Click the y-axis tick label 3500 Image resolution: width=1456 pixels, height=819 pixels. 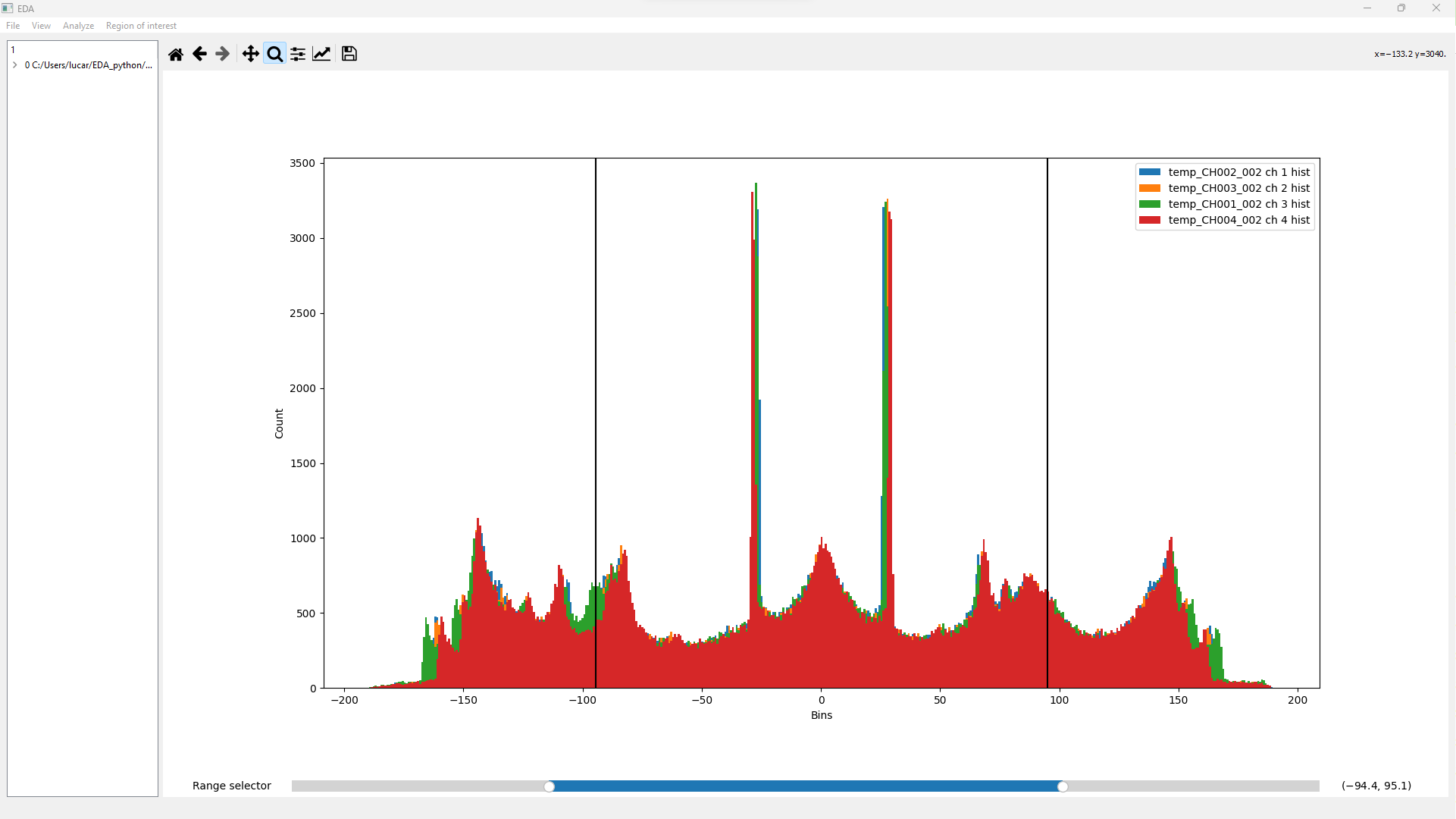click(302, 163)
